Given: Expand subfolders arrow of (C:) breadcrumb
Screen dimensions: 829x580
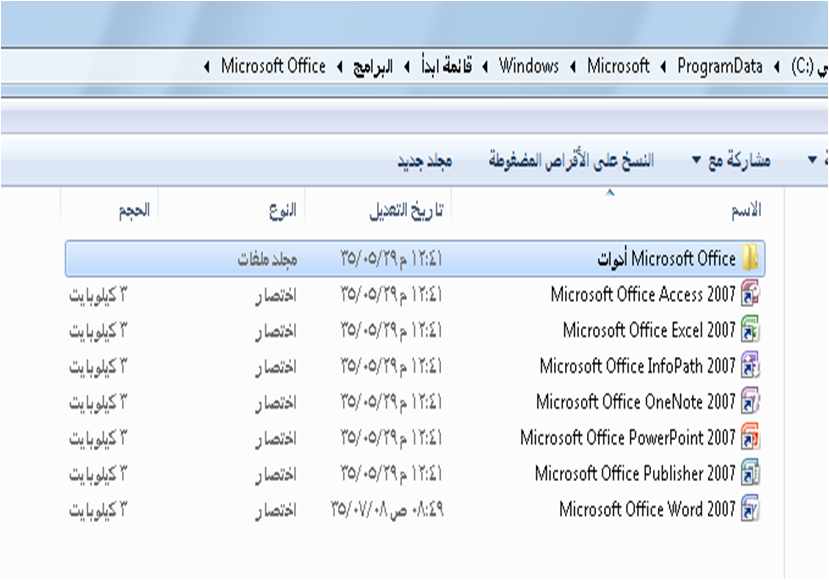Looking at the screenshot, I should pyautogui.click(x=777, y=67).
